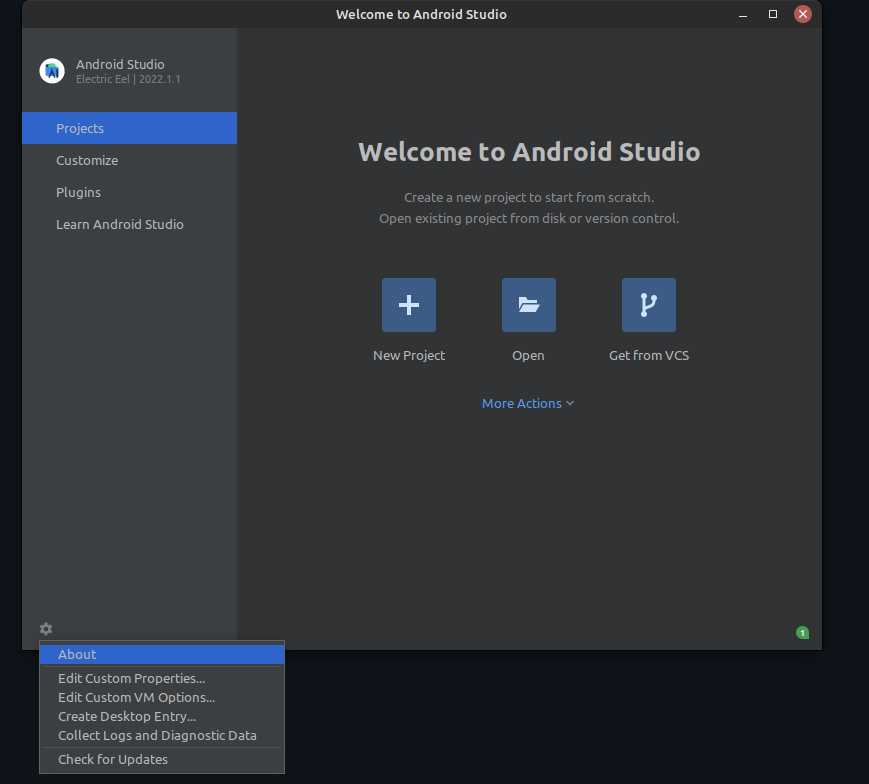Select Edit Custom Properties menu entry
The width and height of the screenshot is (869, 784).
click(x=131, y=678)
